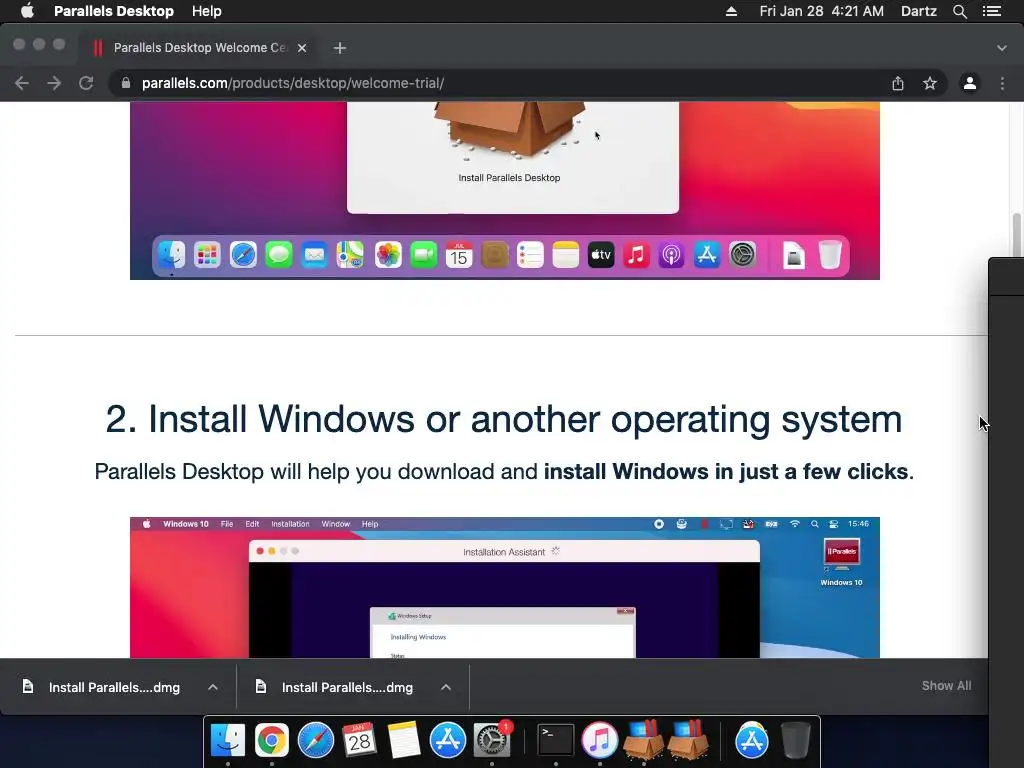This screenshot has height=768, width=1024.
Task: Click the eject icon in menu bar
Action: point(731,11)
